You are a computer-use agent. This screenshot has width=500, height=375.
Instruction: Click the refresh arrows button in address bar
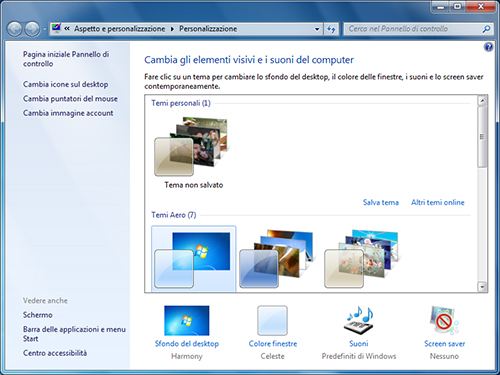coord(331,29)
